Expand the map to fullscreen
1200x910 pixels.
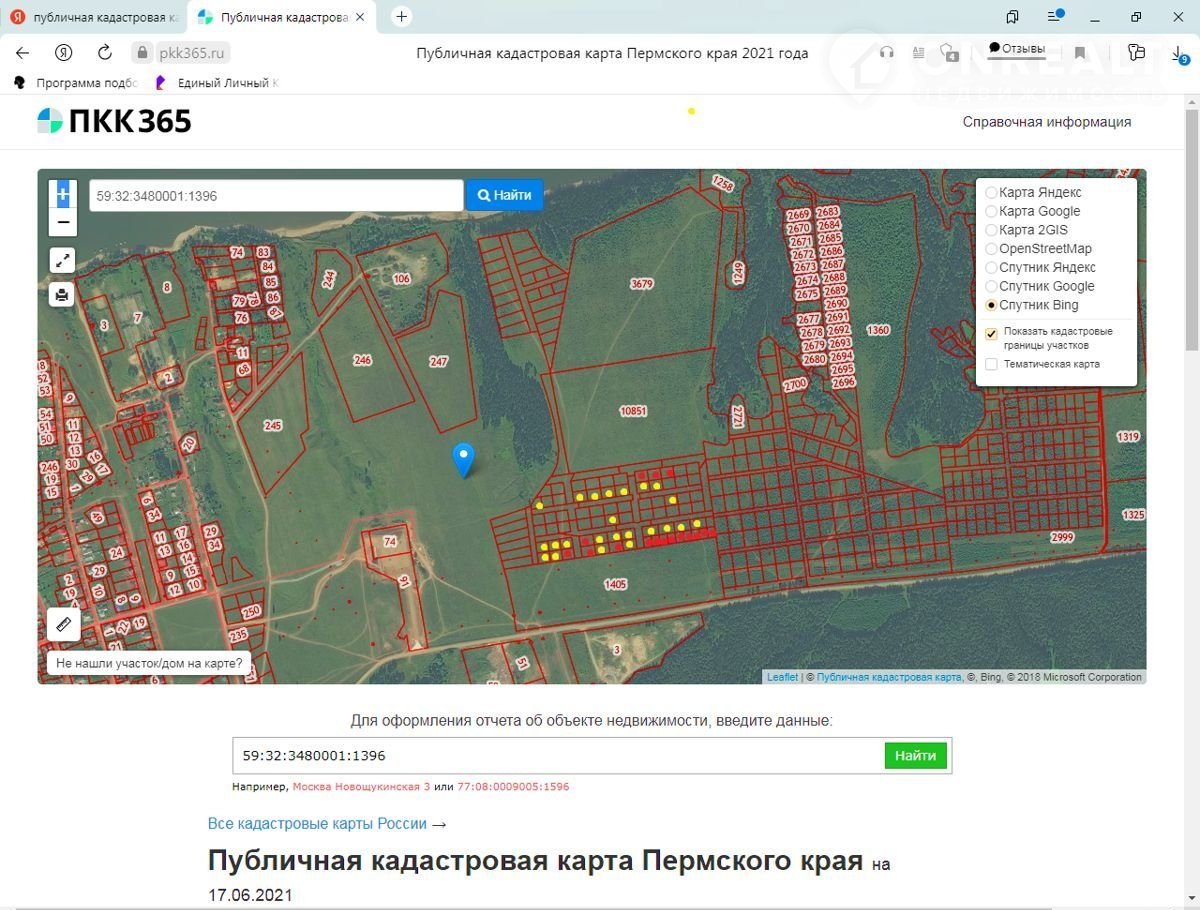tap(63, 261)
